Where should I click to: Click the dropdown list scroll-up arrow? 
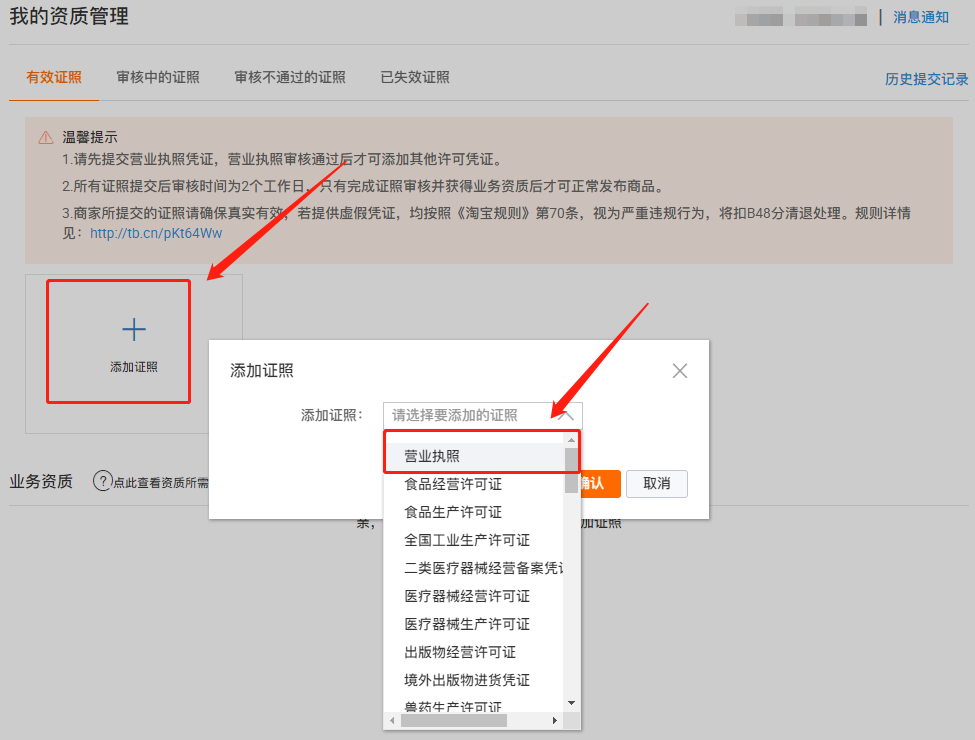(x=572, y=439)
